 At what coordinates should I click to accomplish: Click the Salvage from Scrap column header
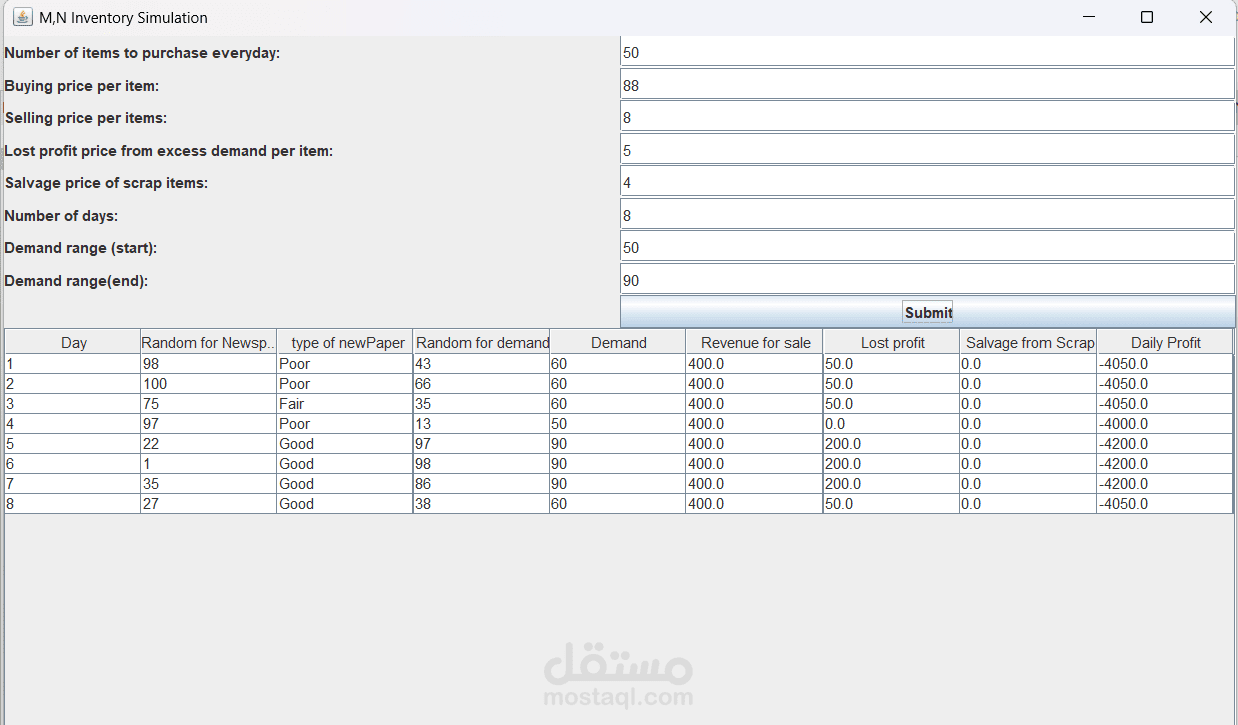pyautogui.click(x=1029, y=342)
